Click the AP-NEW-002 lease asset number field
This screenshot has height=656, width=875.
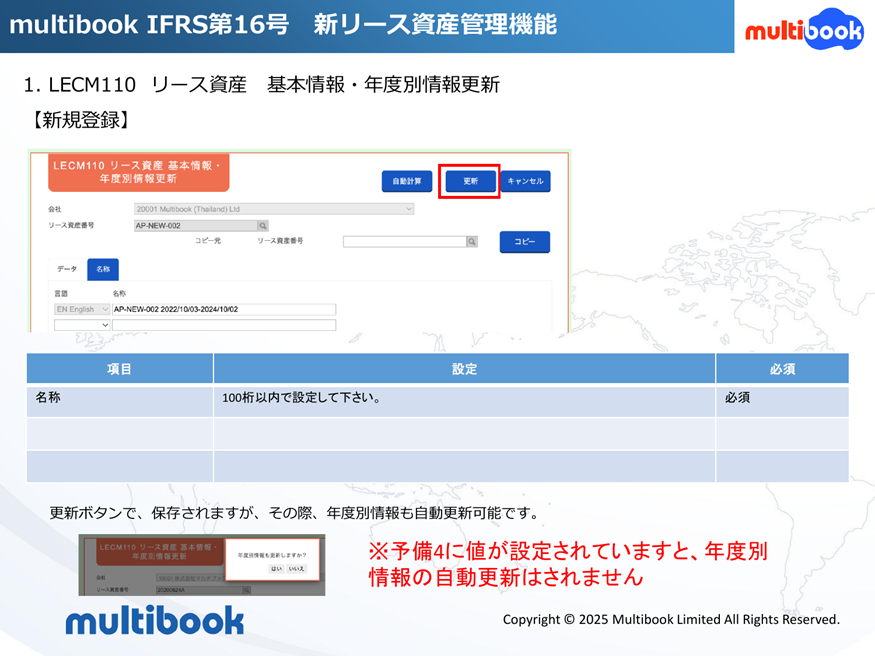tap(196, 225)
